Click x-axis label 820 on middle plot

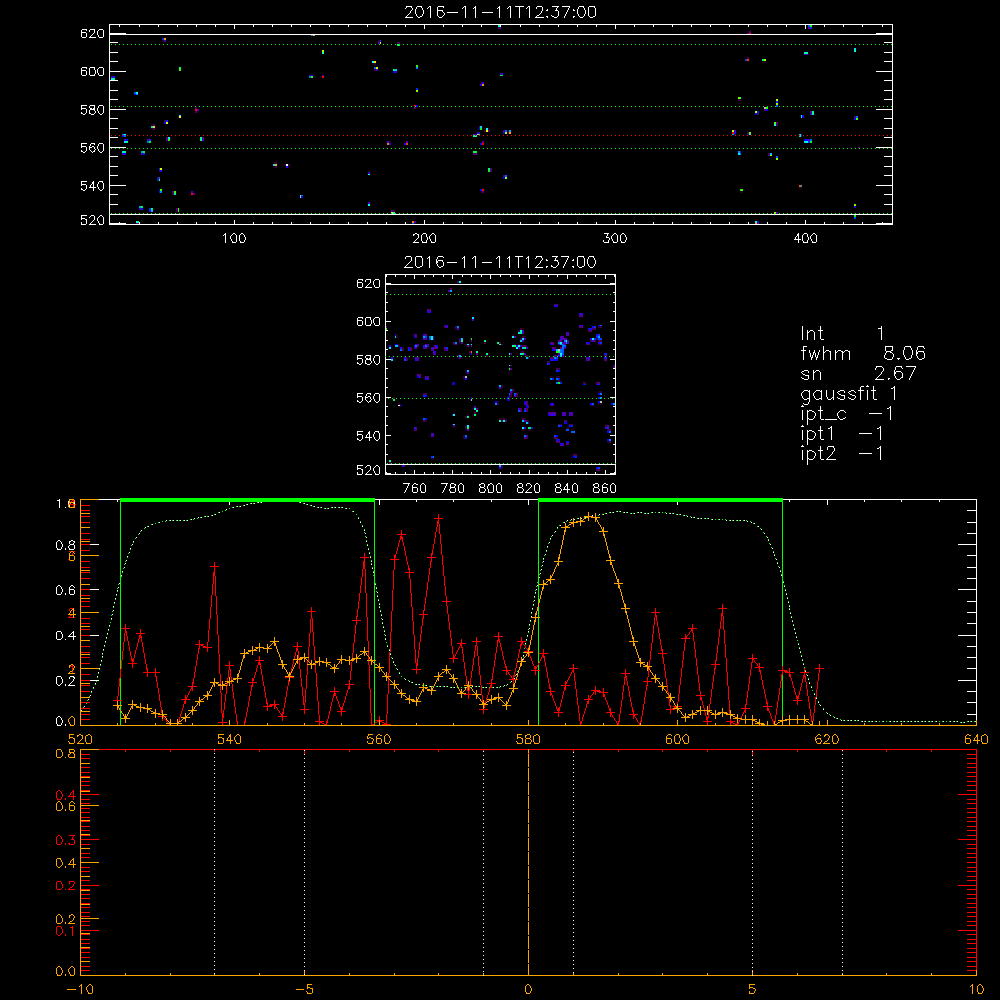pyautogui.click(x=529, y=489)
